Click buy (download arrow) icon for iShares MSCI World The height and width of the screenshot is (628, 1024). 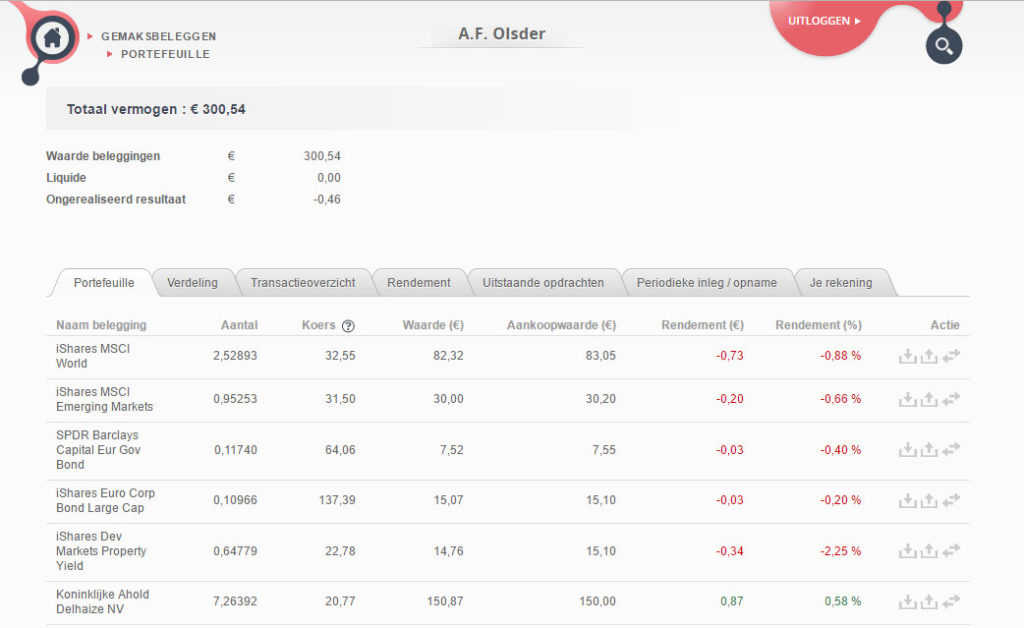click(x=907, y=356)
